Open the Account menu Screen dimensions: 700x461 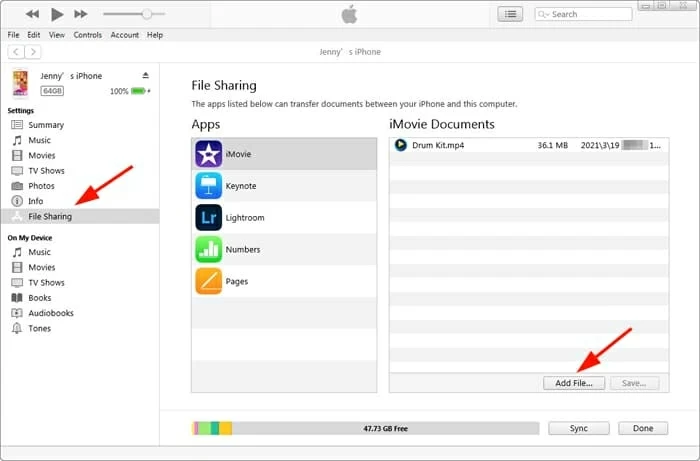(x=125, y=35)
